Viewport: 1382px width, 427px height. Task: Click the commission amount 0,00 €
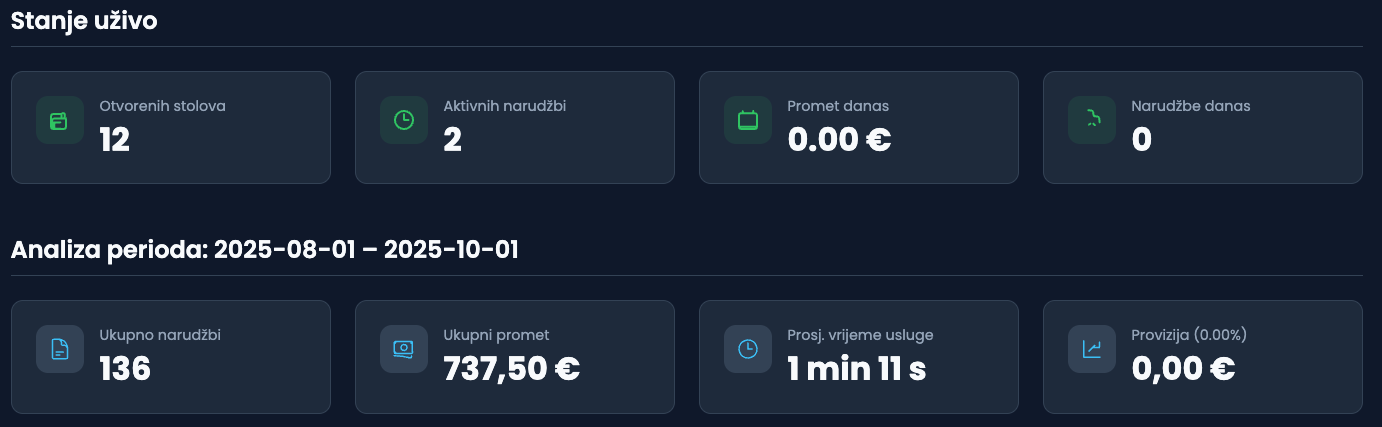[x=1183, y=370]
